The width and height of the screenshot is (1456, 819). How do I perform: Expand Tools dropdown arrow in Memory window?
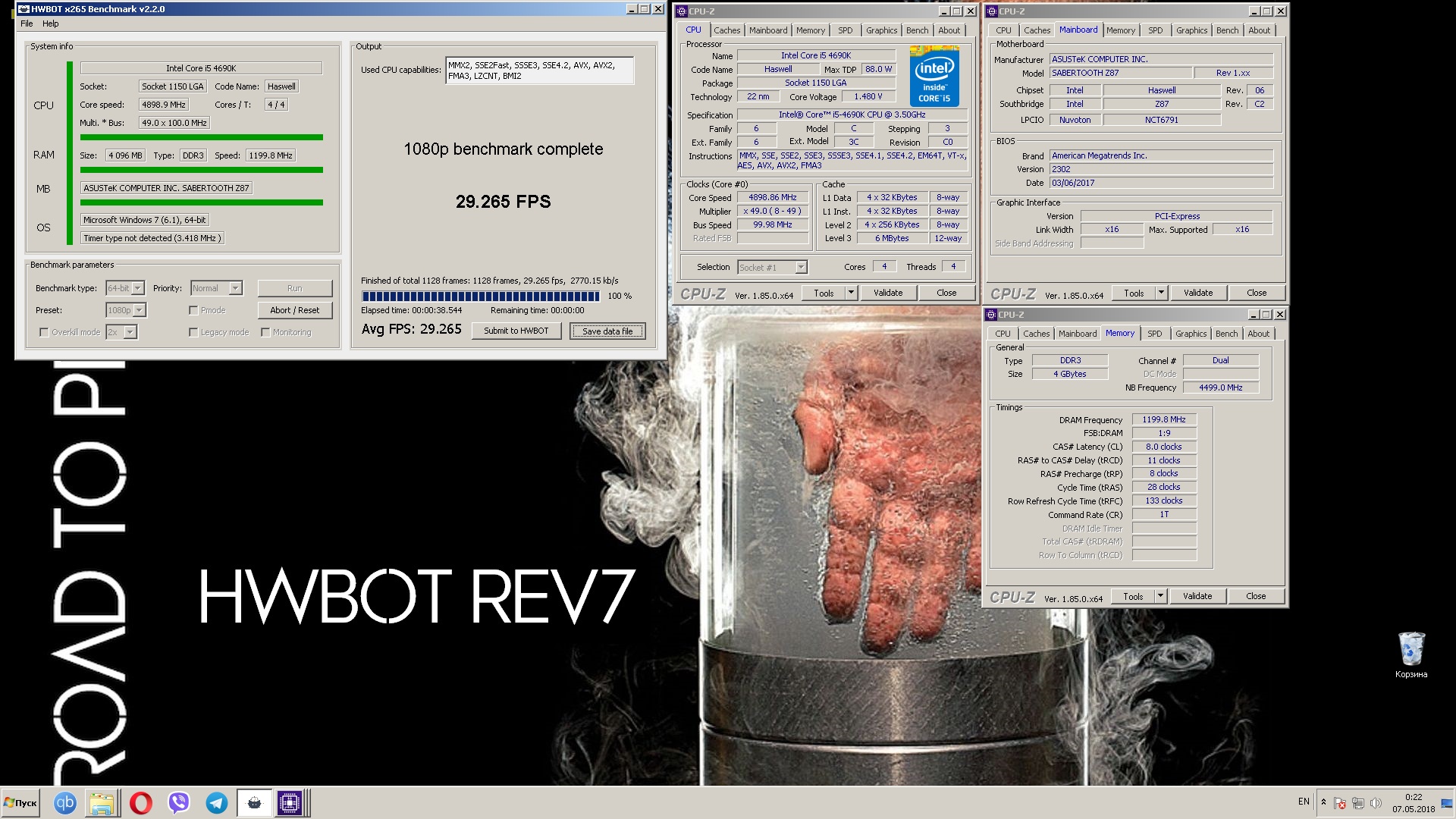(x=1160, y=596)
